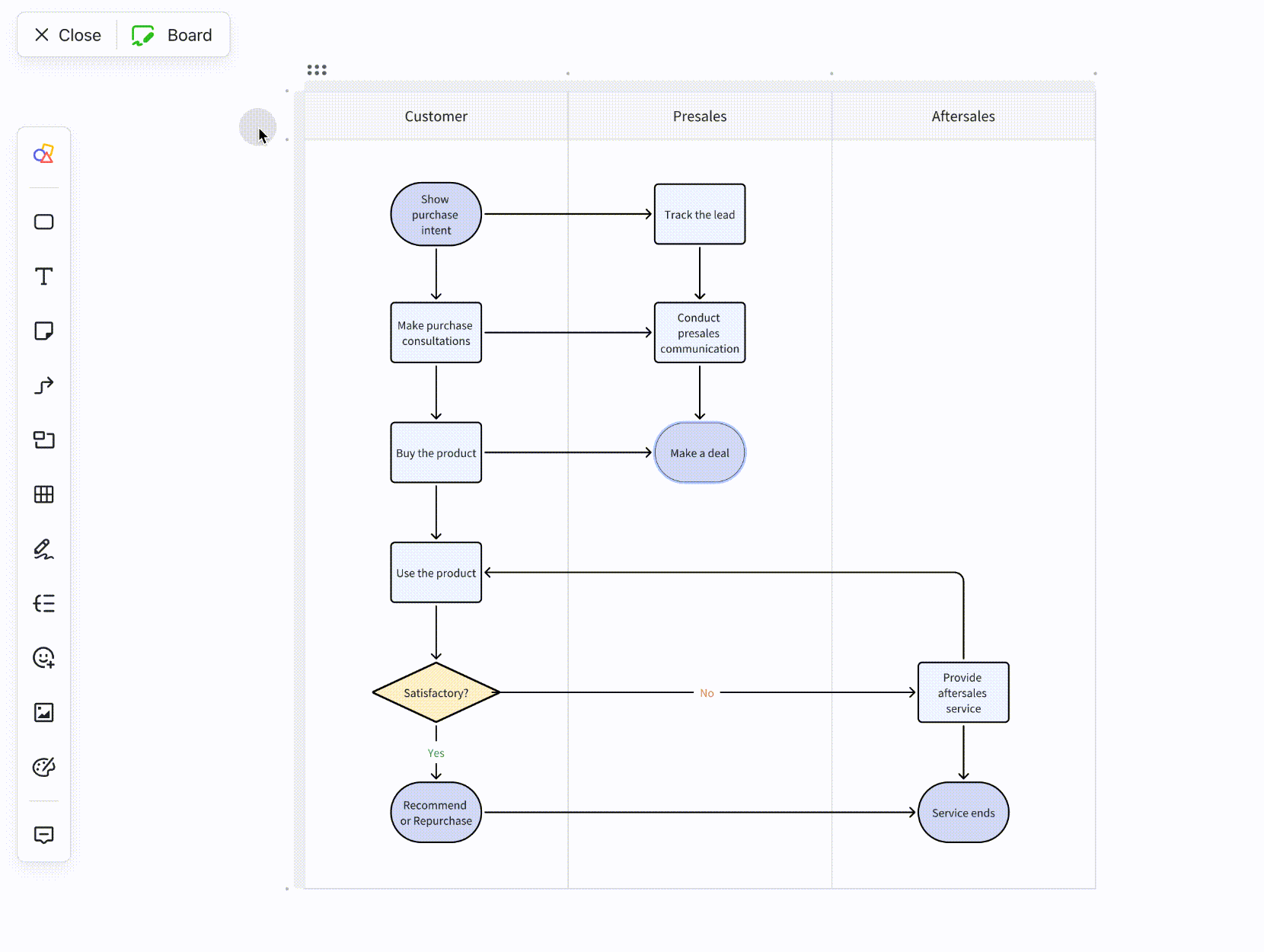The width and height of the screenshot is (1264, 952).
Task: Open the mind map tool
Action: 43,603
